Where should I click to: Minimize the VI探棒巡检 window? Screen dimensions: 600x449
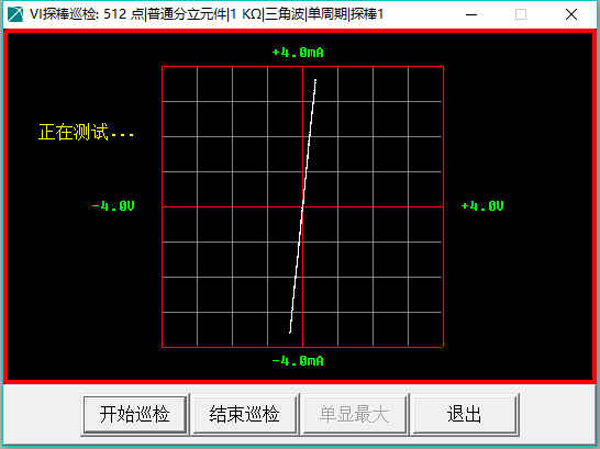tap(471, 15)
